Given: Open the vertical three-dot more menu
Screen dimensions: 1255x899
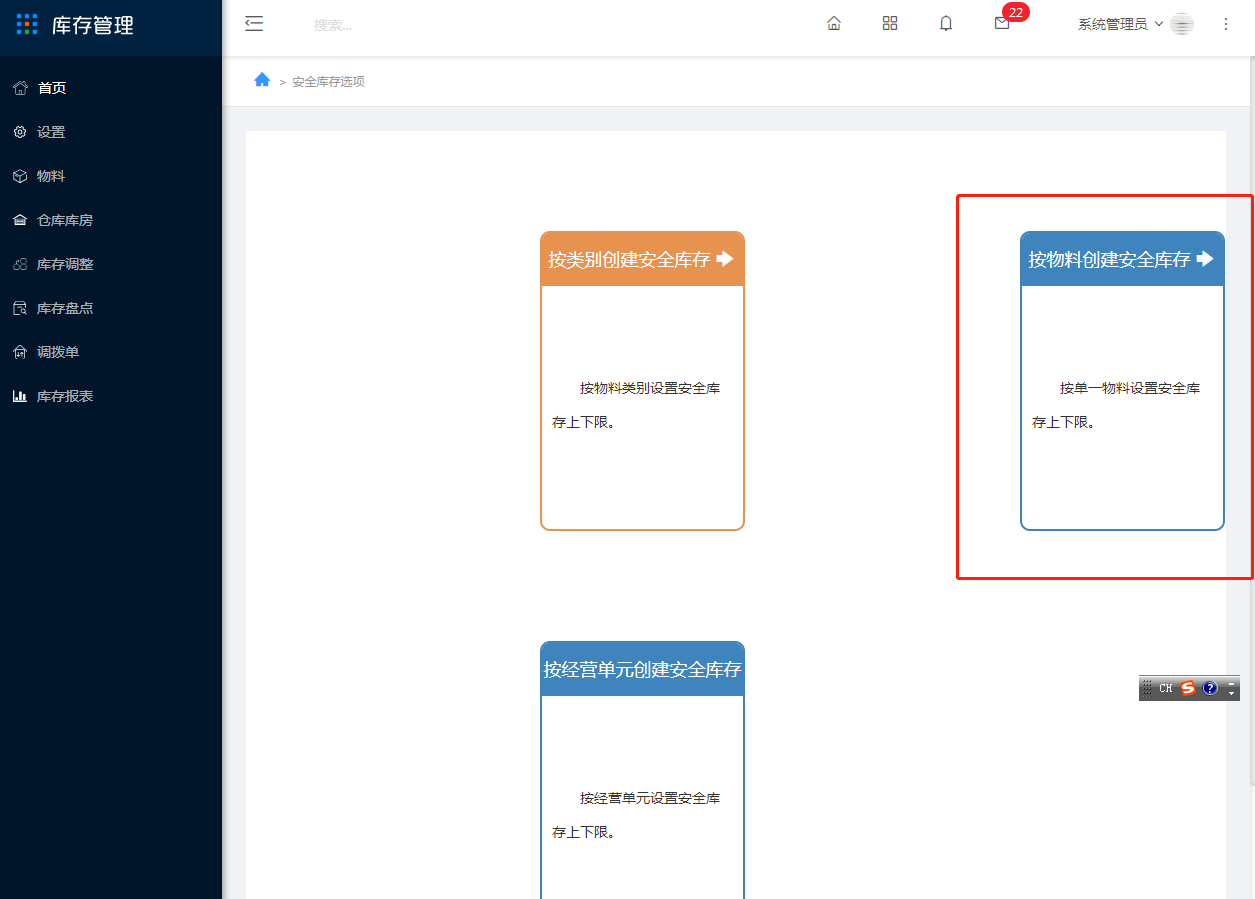Looking at the screenshot, I should click(1226, 24).
